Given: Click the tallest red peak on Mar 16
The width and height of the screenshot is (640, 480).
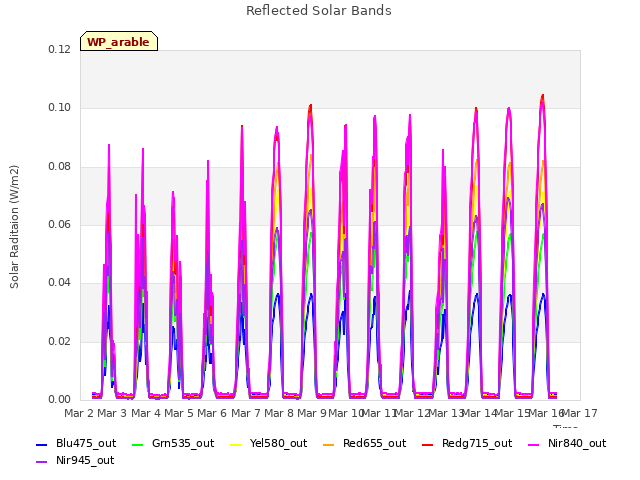Looking at the screenshot, I should 542,96.
